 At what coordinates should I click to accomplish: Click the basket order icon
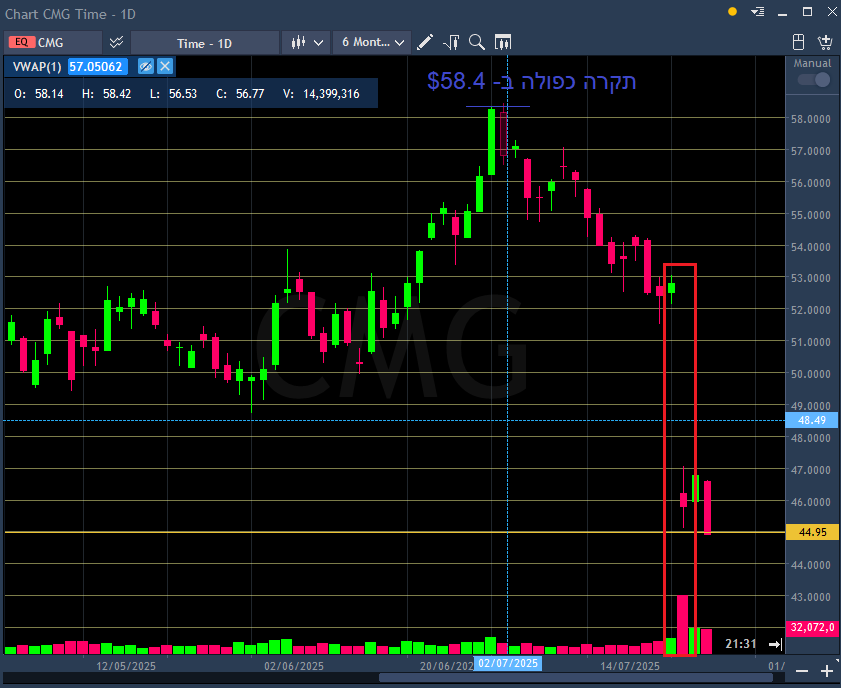(x=824, y=42)
